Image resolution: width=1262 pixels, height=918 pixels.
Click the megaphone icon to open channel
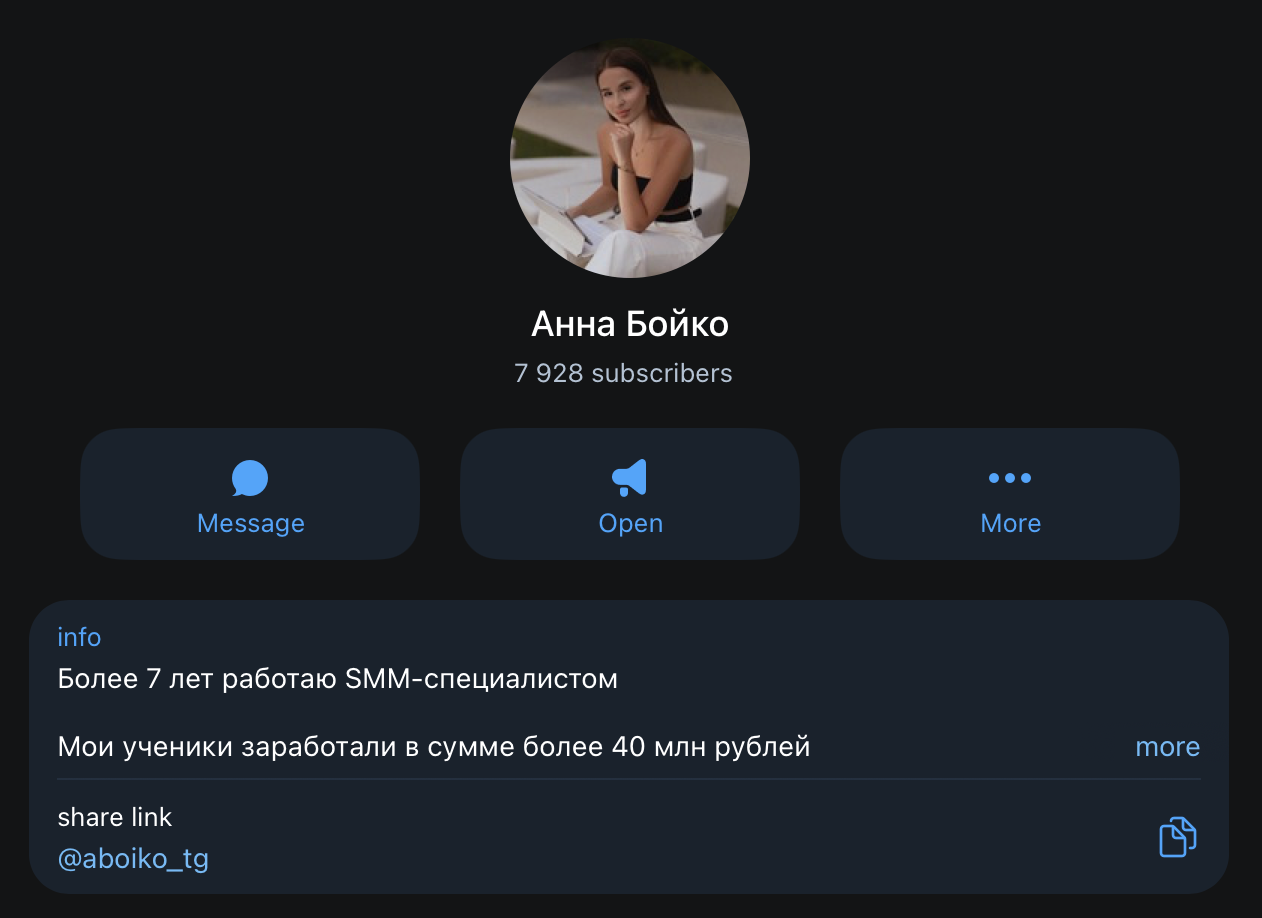[x=630, y=478]
